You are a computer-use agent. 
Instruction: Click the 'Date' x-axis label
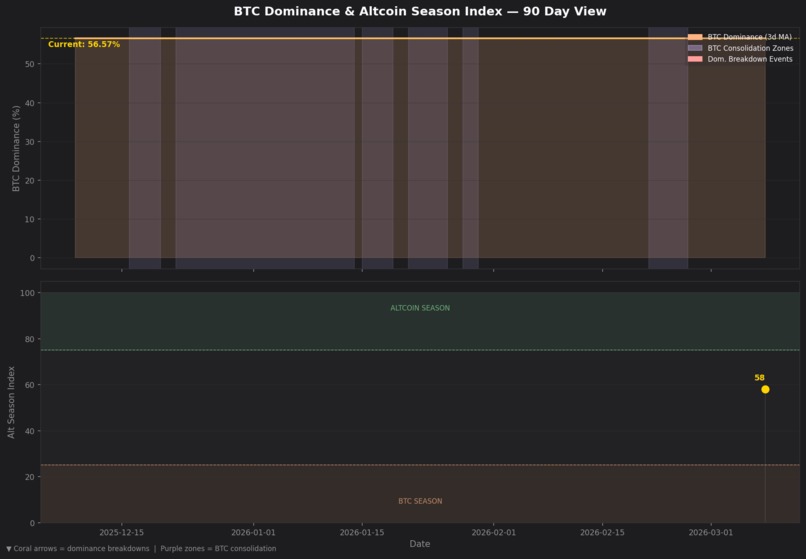[x=420, y=544]
